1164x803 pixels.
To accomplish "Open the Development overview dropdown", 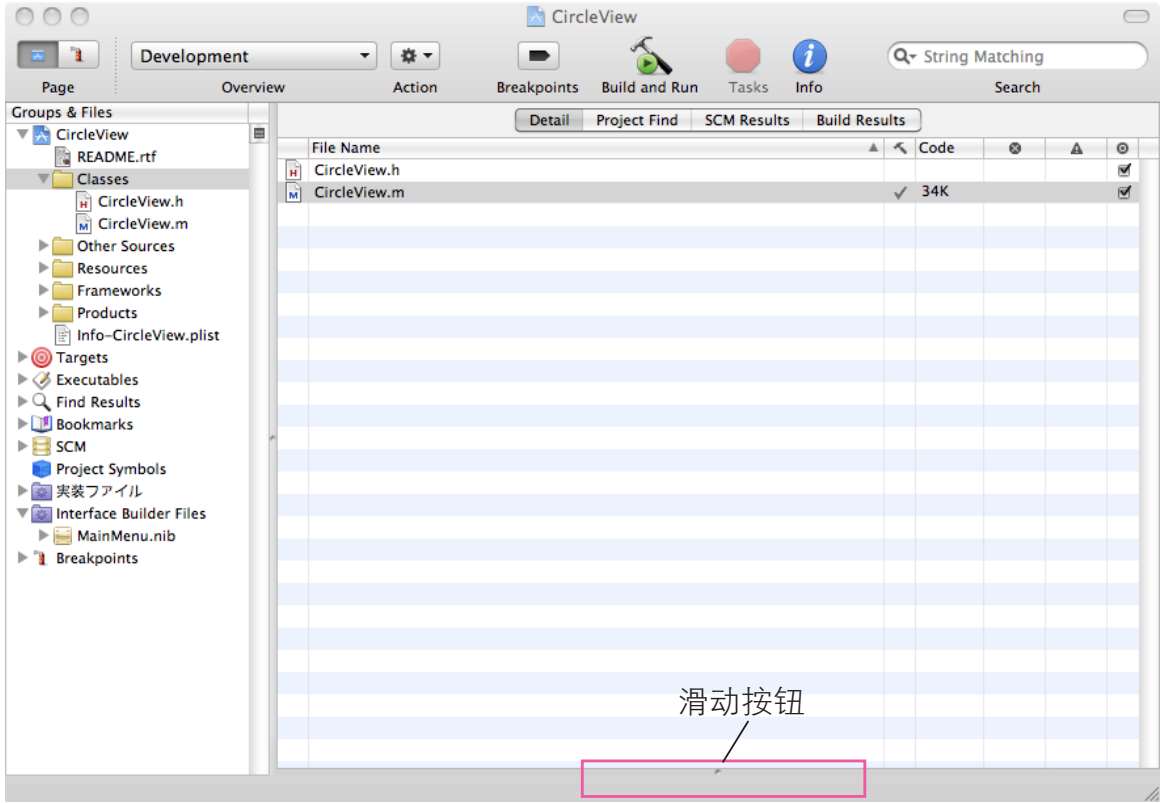I will tap(254, 56).
